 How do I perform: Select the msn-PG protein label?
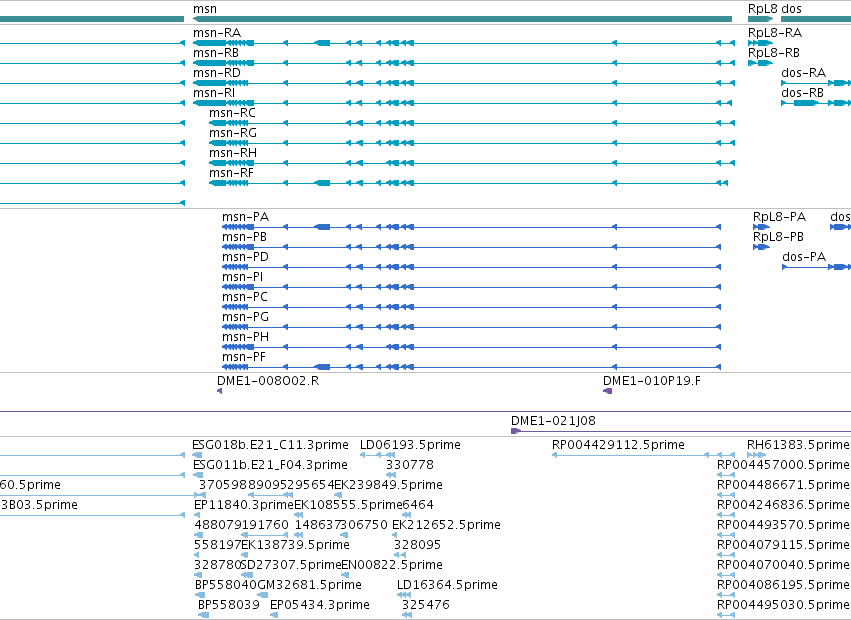point(245,318)
